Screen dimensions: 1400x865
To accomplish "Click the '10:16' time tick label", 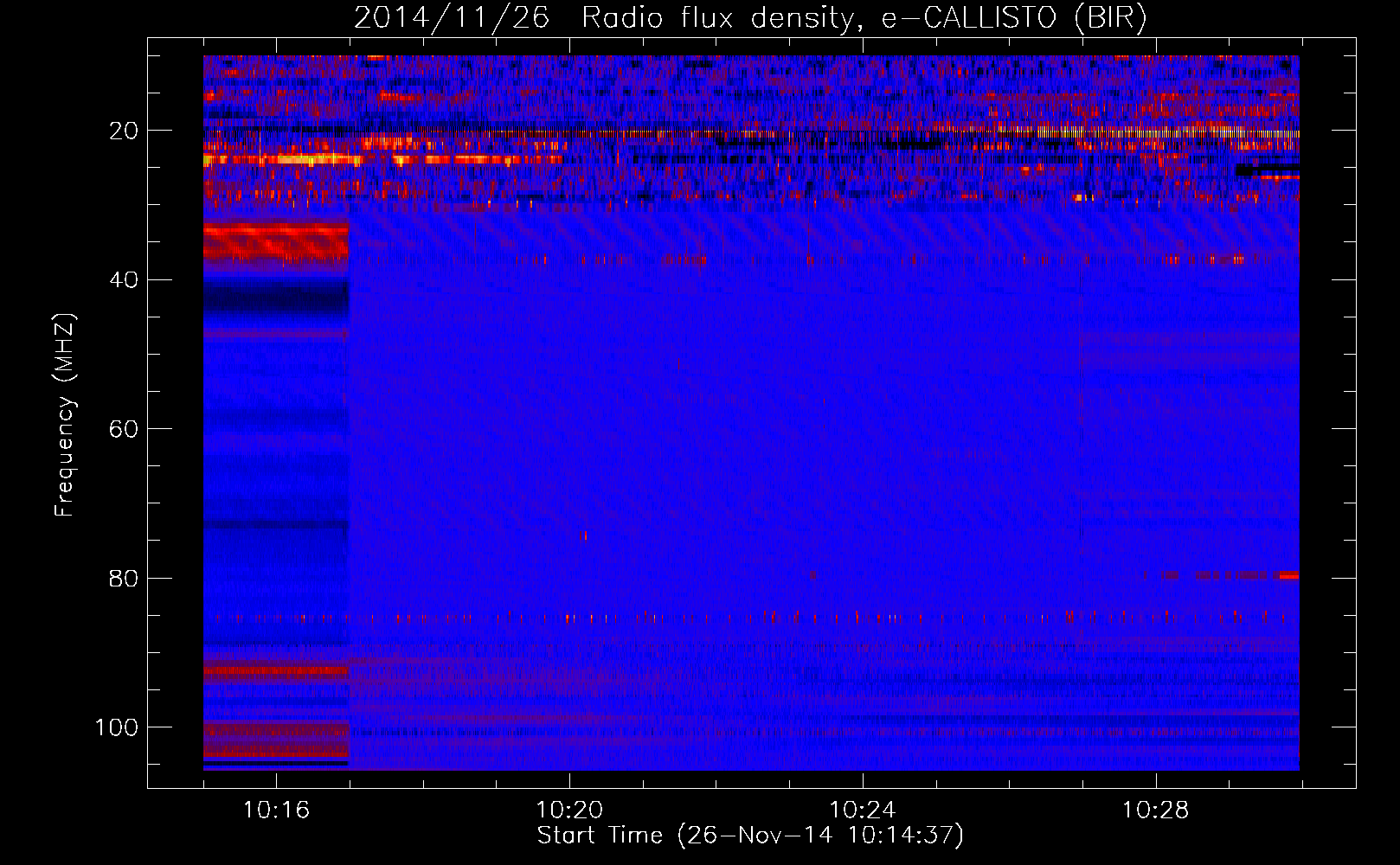I will [x=276, y=811].
